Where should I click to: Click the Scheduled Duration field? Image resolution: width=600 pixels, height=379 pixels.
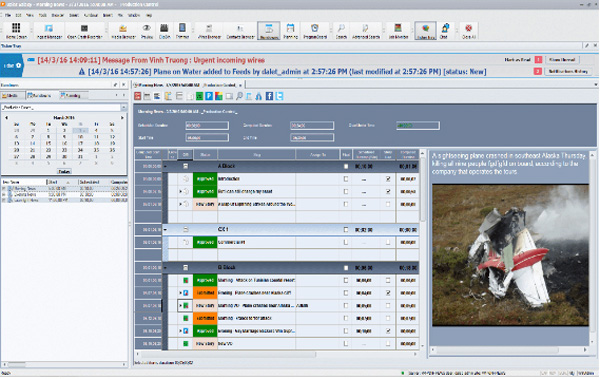coord(207,126)
